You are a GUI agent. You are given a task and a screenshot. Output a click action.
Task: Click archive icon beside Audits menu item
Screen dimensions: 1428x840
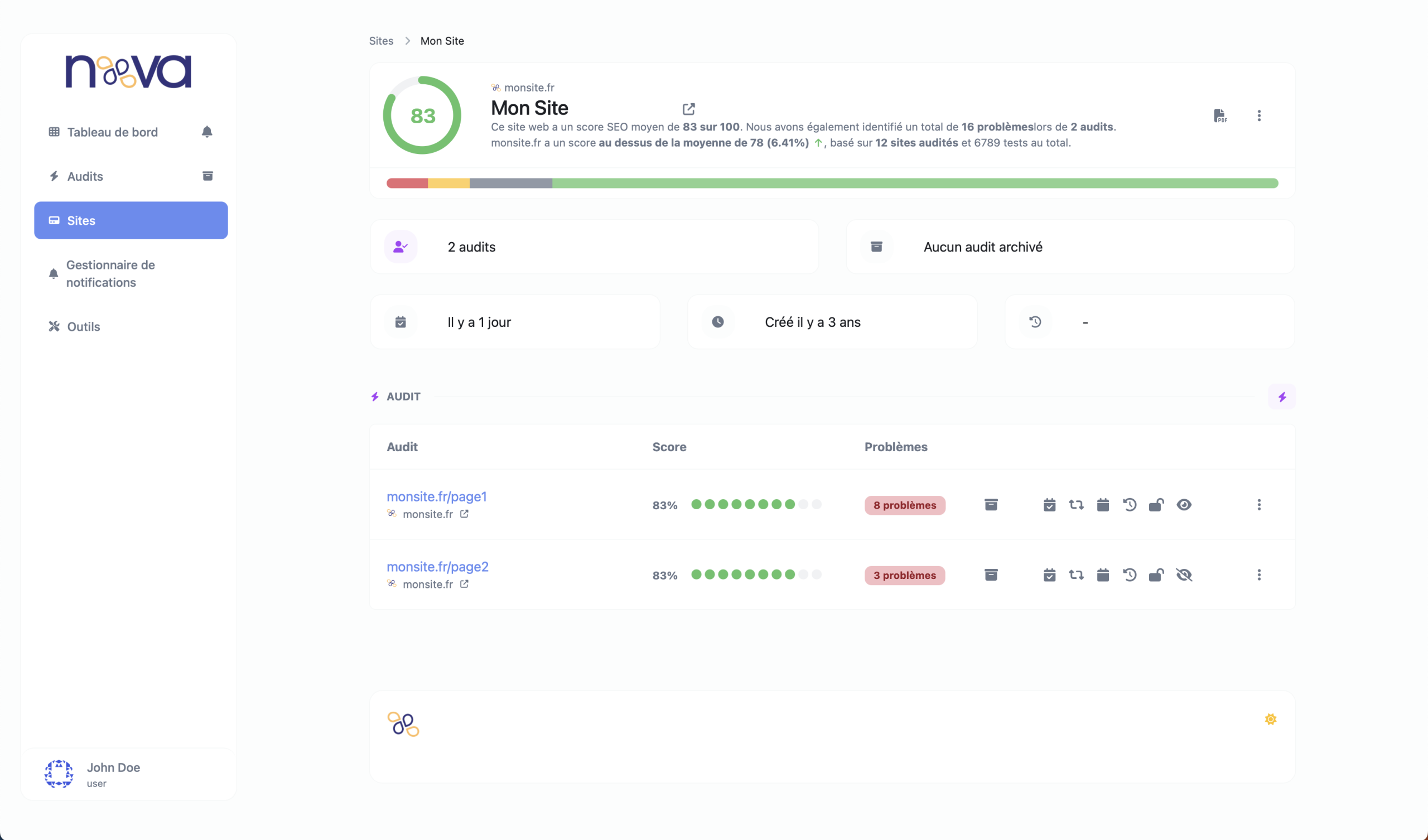coord(208,176)
